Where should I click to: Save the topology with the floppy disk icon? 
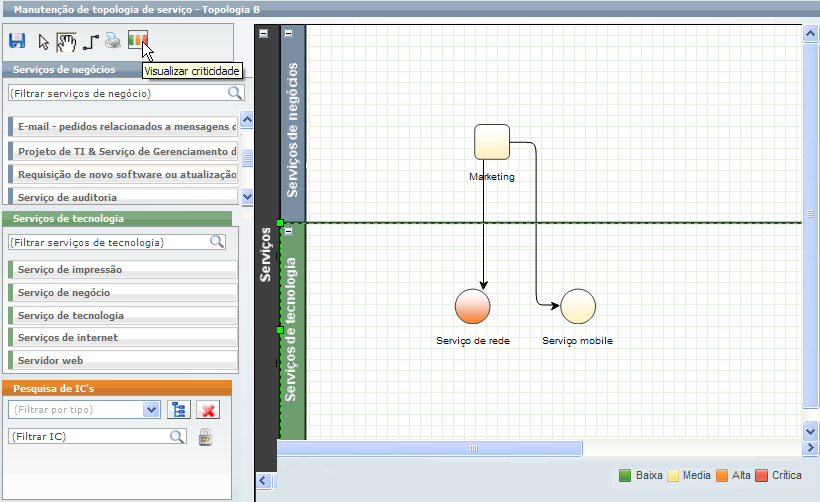17,41
